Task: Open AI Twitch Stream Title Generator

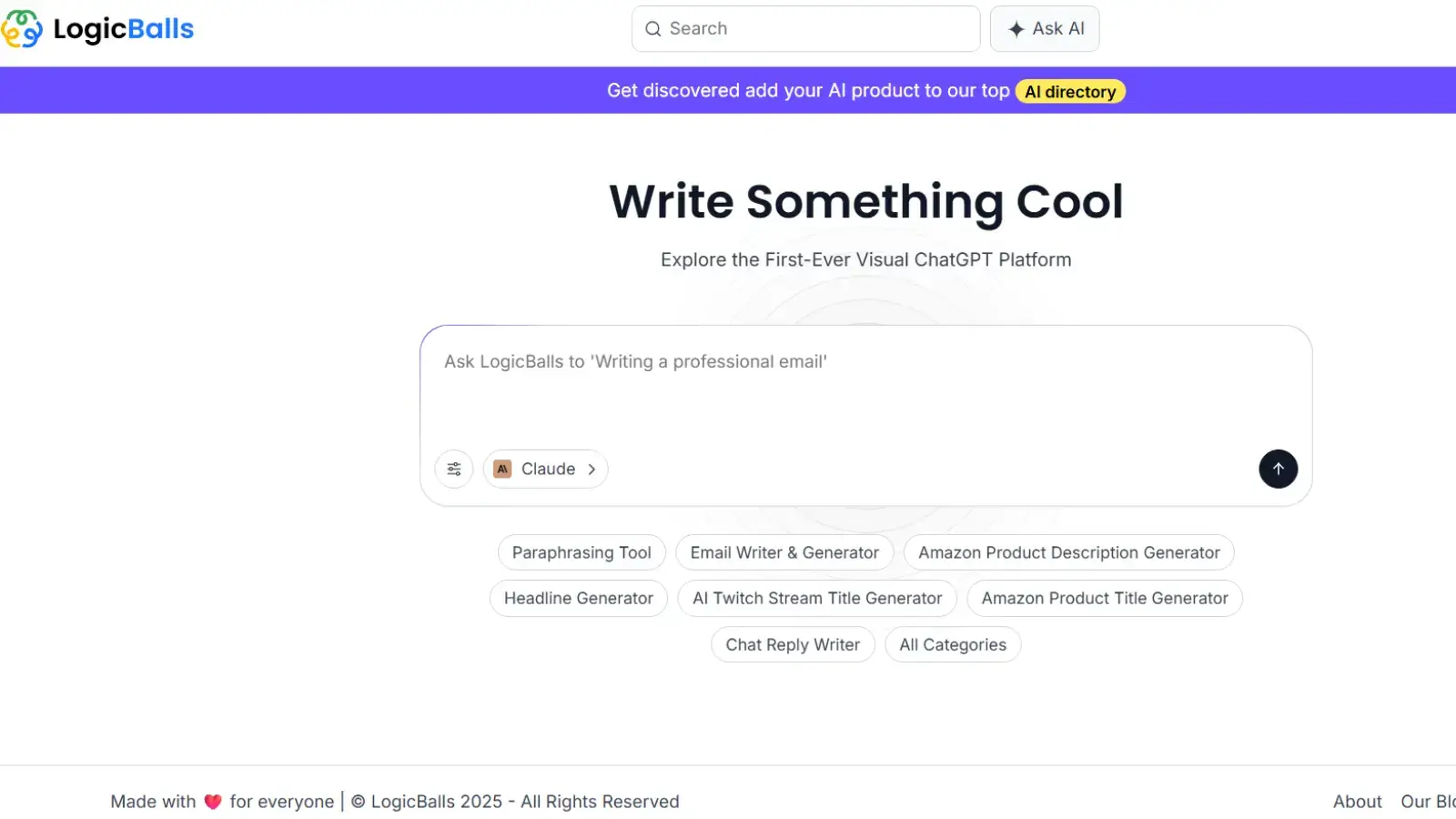Action: [817, 598]
